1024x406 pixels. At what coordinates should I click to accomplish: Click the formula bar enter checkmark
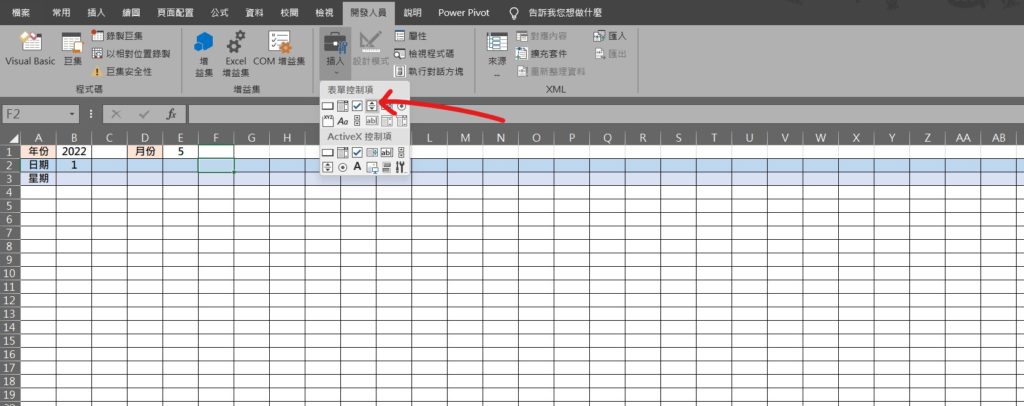[x=144, y=114]
